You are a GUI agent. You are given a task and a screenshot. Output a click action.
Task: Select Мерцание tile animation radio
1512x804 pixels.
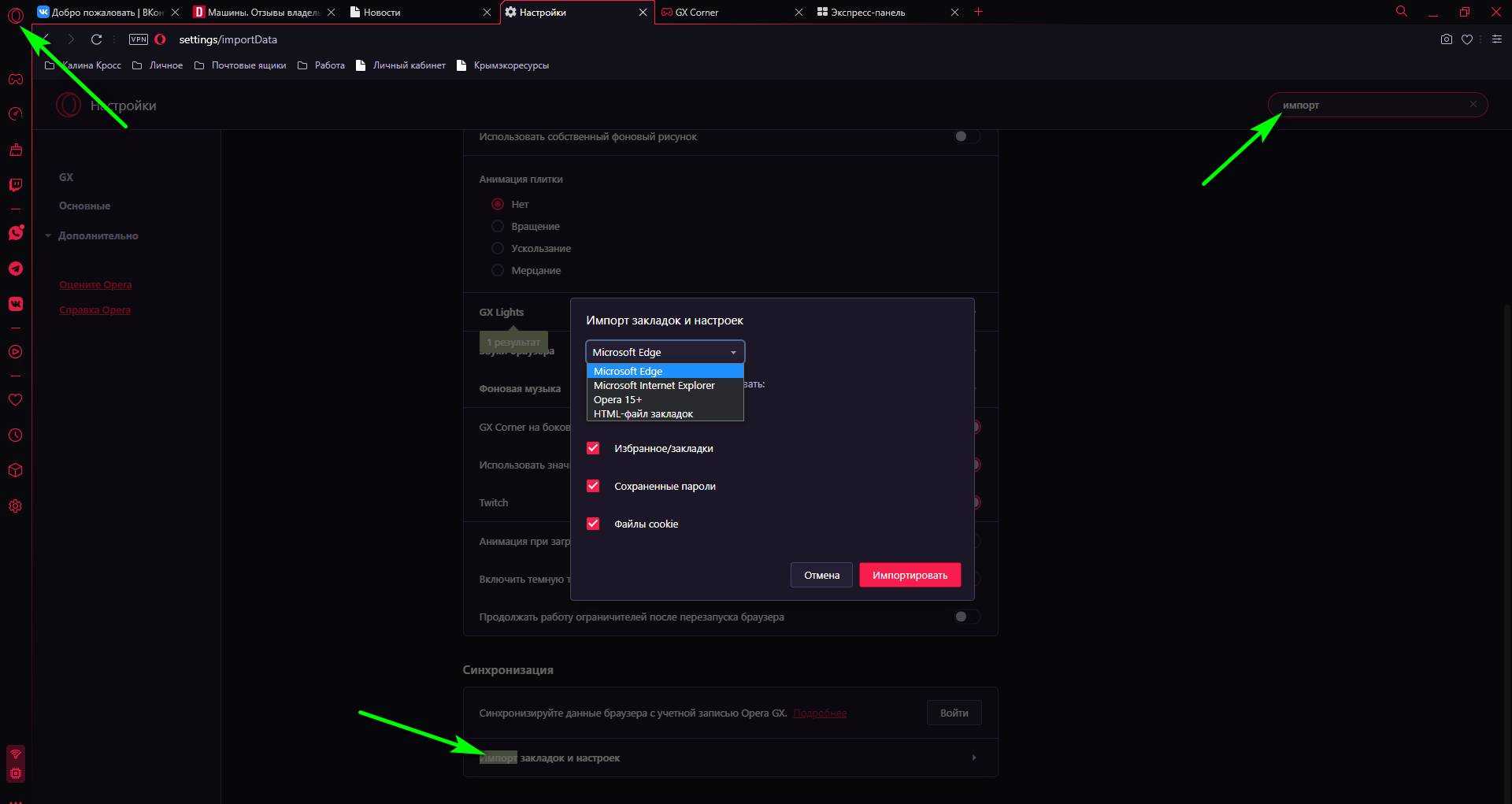[498, 270]
